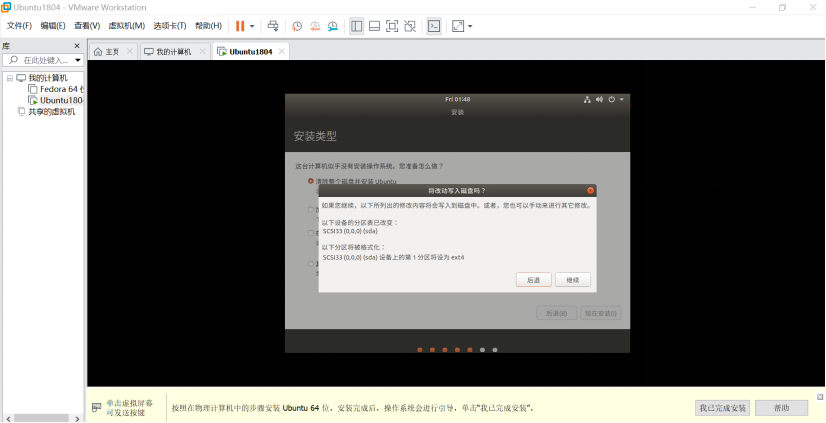Click the library search input field

coord(42,60)
